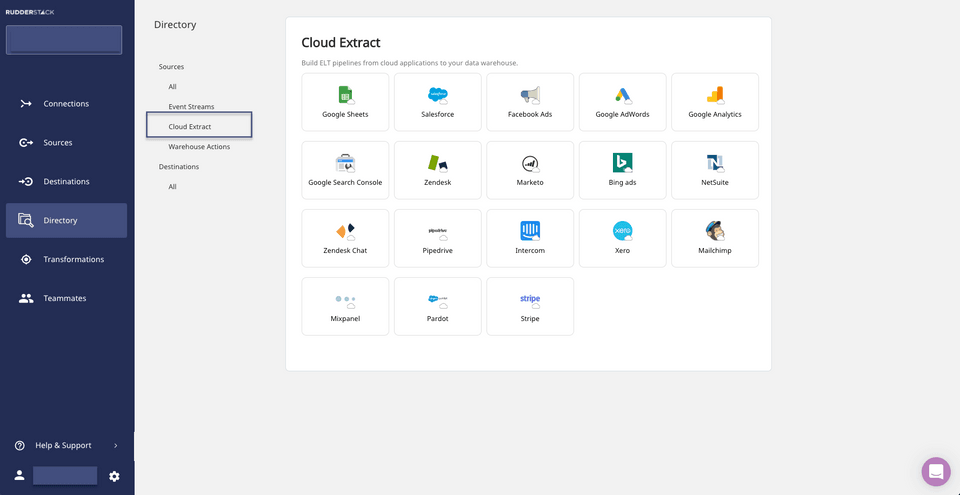Open the Transformations menu label
Image resolution: width=960 pixels, height=495 pixels.
[x=73, y=259]
